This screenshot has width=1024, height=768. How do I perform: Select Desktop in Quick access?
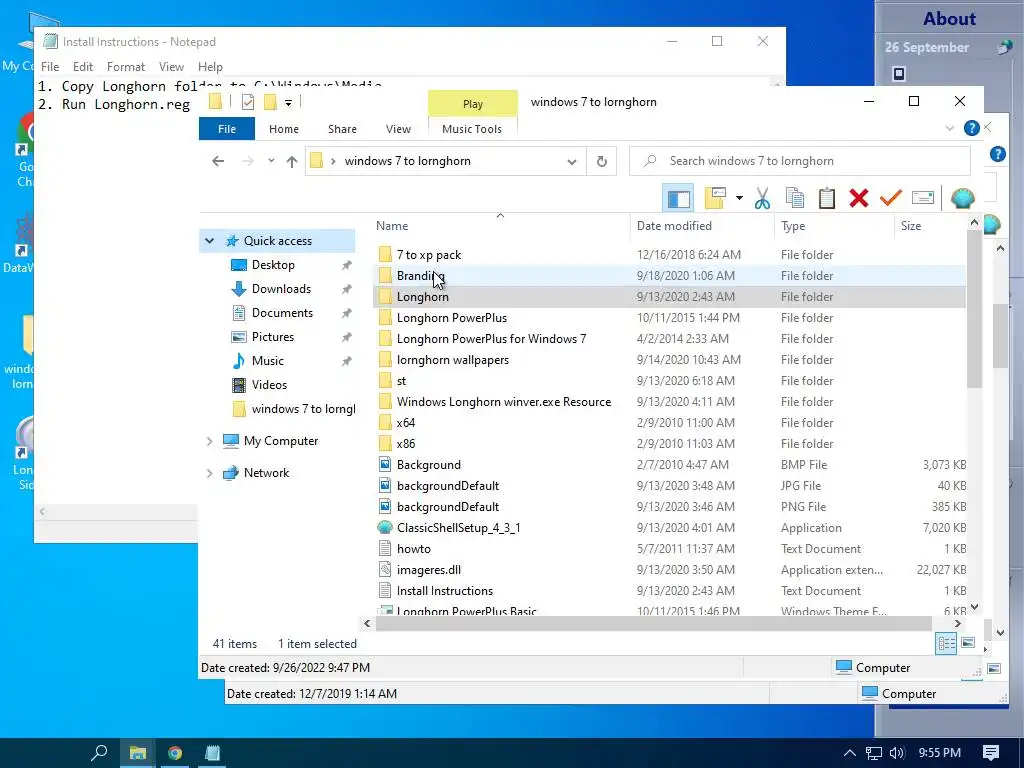pos(273,265)
